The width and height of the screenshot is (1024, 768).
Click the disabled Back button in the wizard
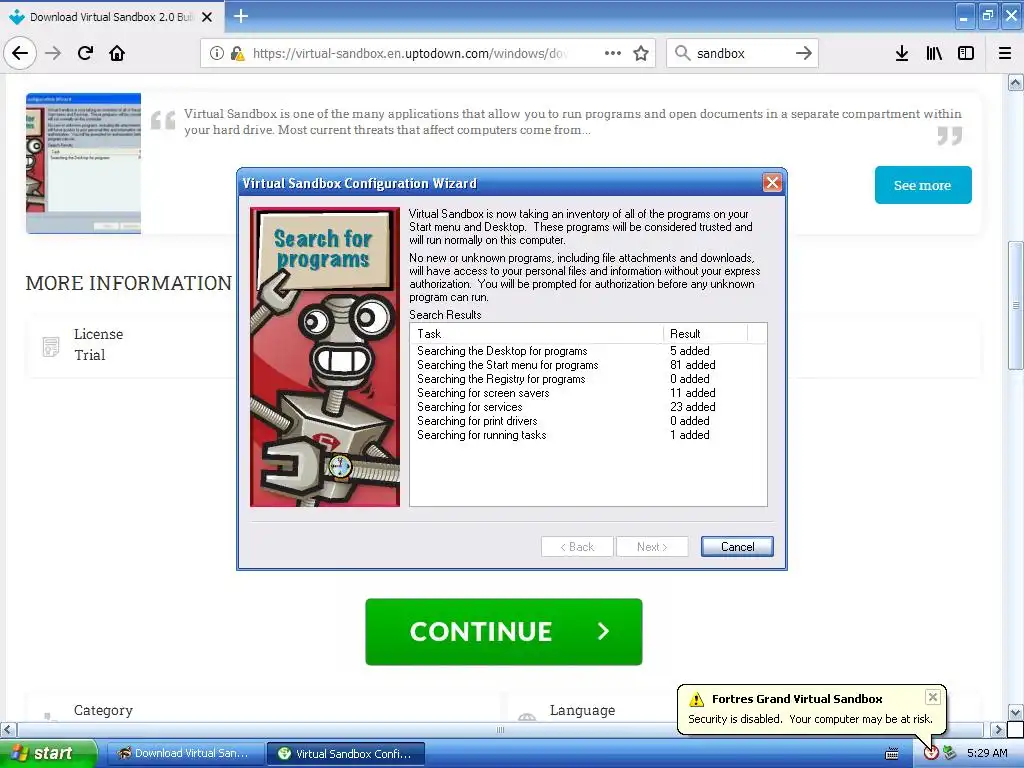click(x=577, y=547)
